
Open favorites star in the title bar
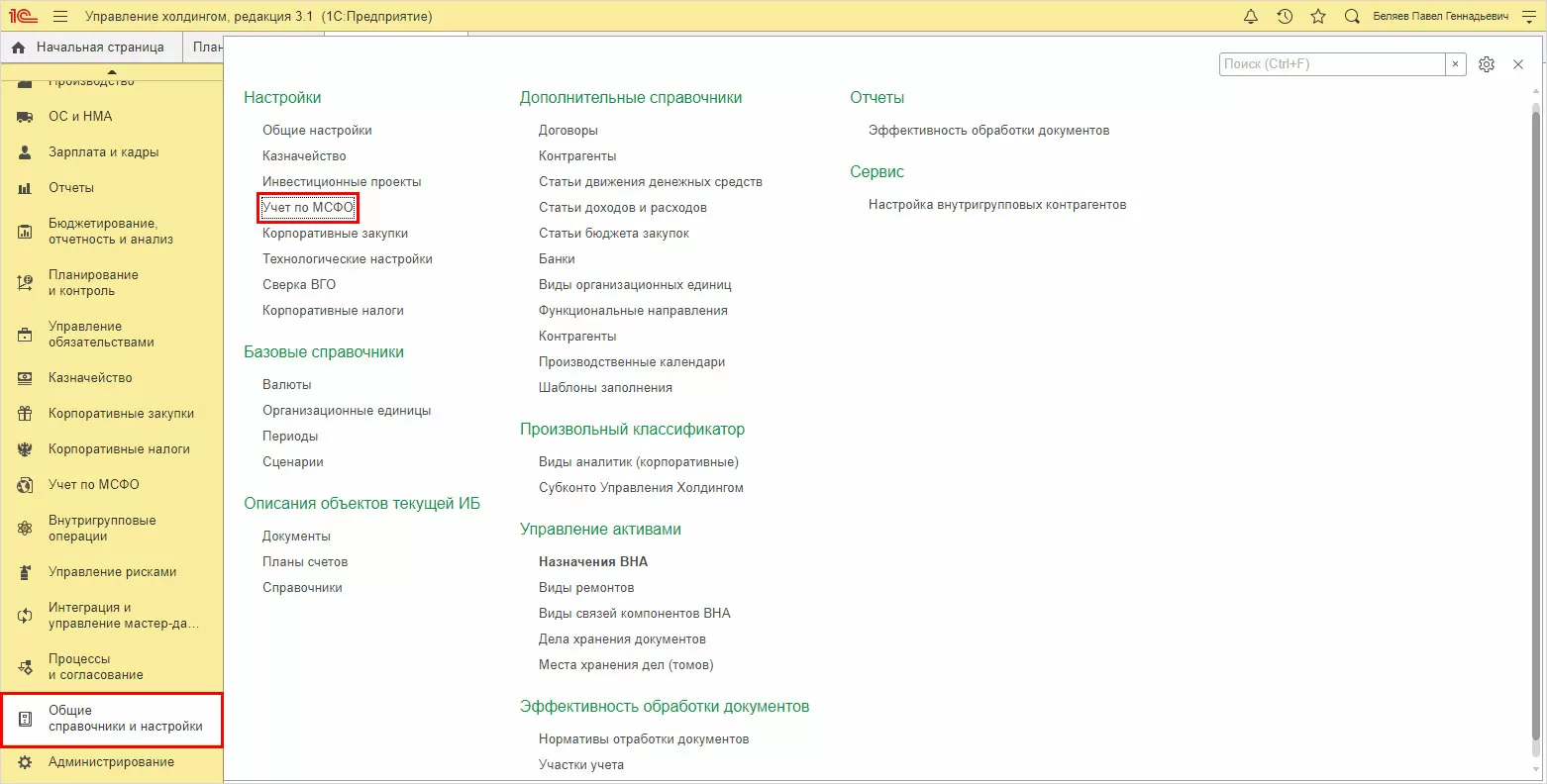[1318, 17]
